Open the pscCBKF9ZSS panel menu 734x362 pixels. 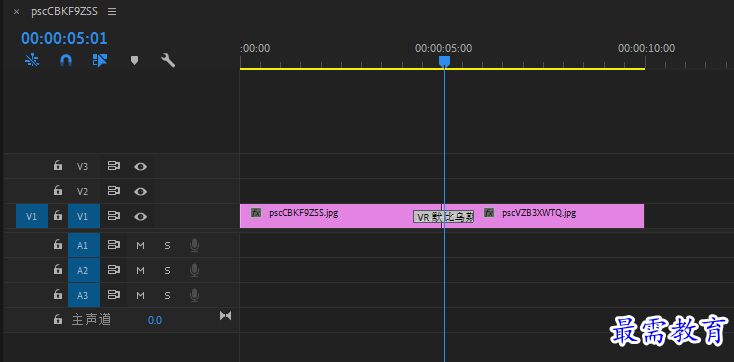pyautogui.click(x=112, y=12)
